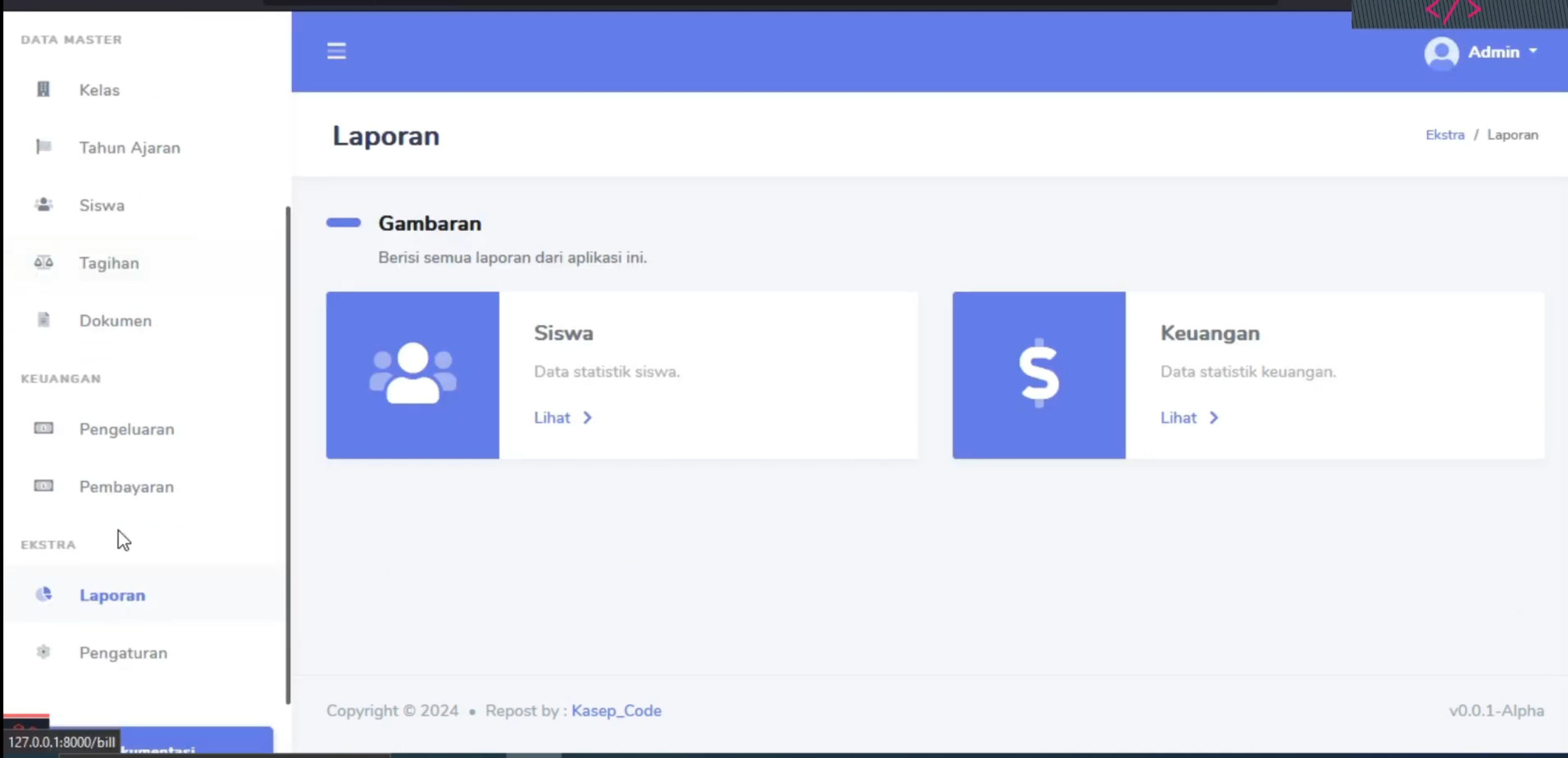Click the Siswa users icon in sidebar

tap(43, 205)
